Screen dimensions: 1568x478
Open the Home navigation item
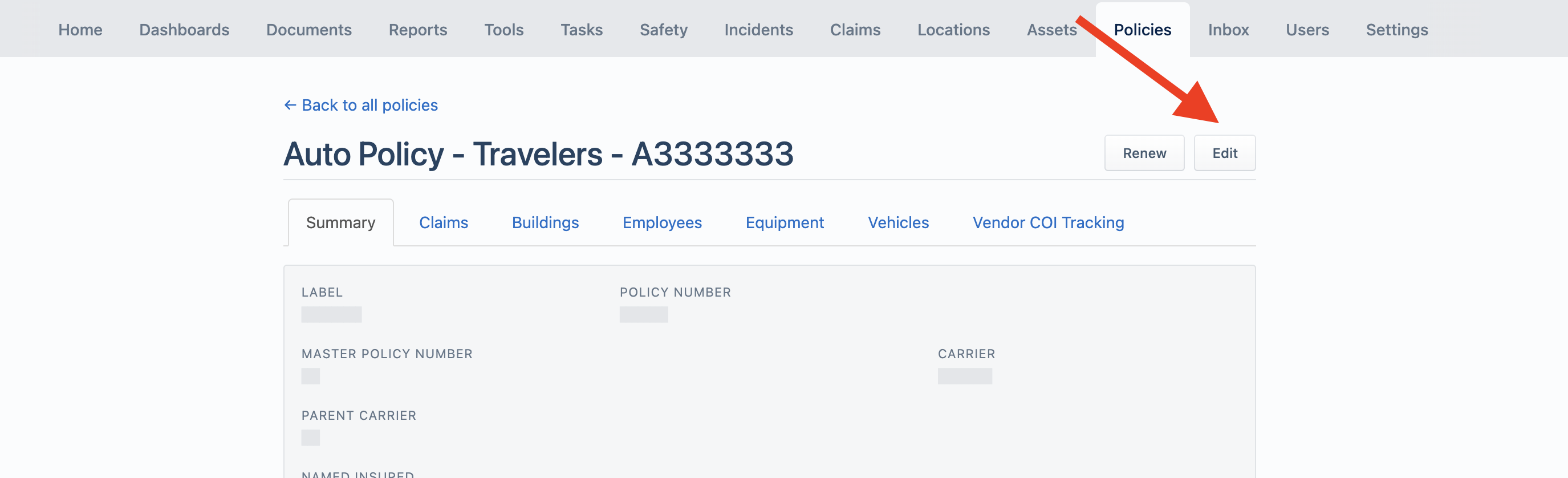(80, 30)
